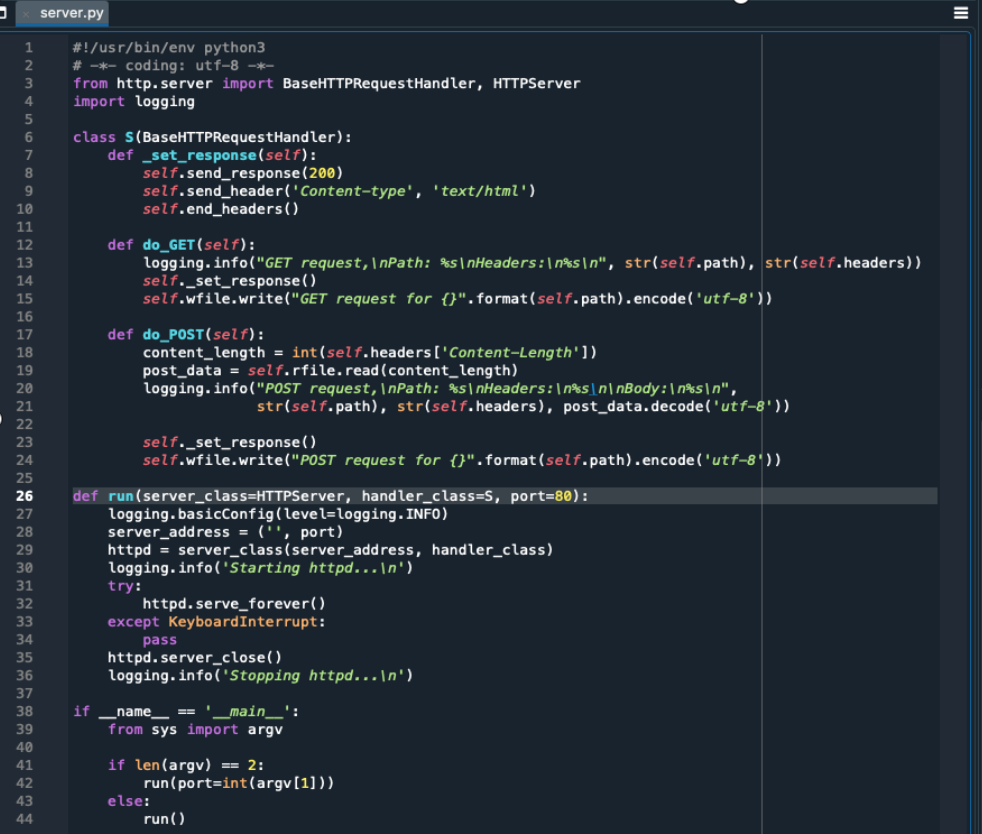Image resolution: width=982 pixels, height=834 pixels.
Task: Click 'self.rfile.read(content_length)' expression
Action: pos(382,371)
